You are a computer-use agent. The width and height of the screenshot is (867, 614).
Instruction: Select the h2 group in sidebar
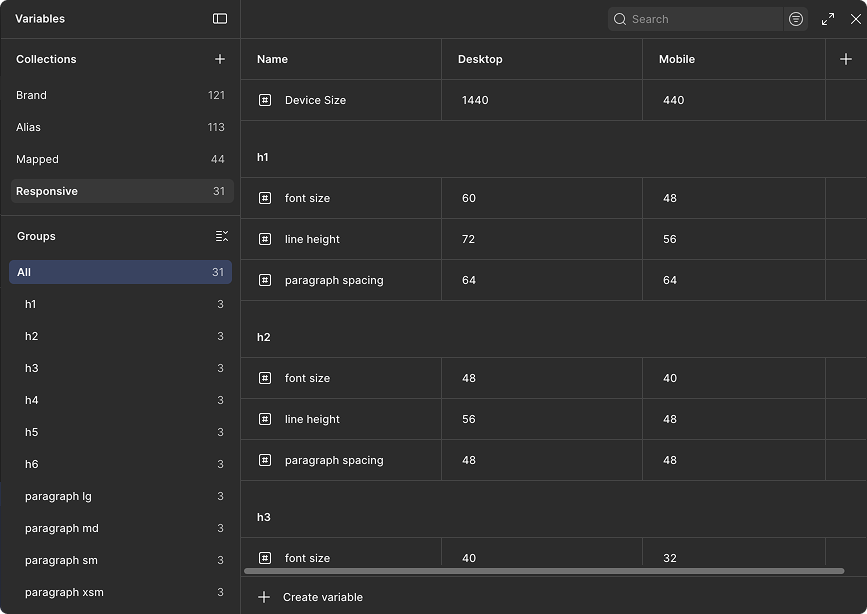[121, 336]
